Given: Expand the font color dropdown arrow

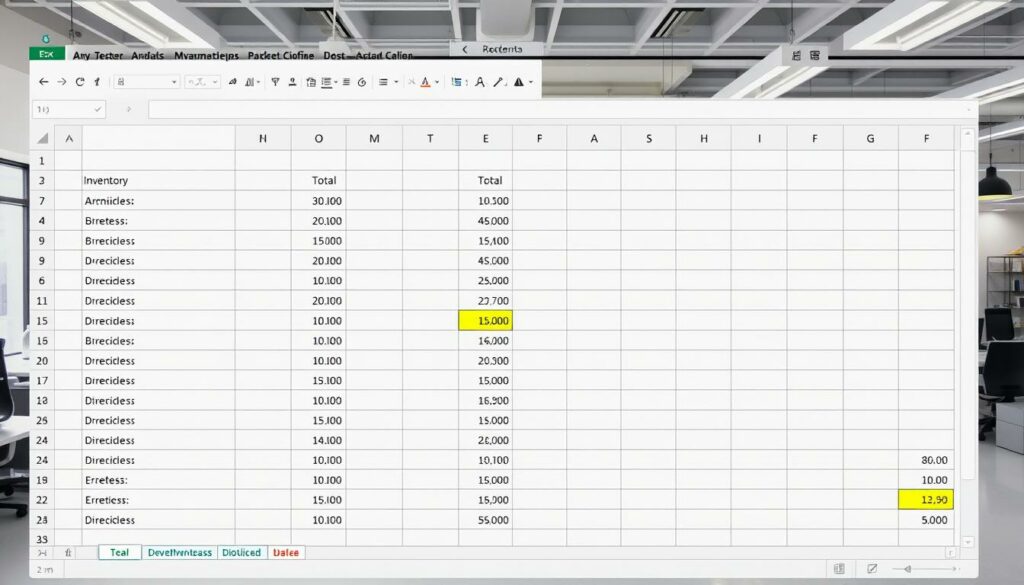Looking at the screenshot, I should pyautogui.click(x=437, y=82).
